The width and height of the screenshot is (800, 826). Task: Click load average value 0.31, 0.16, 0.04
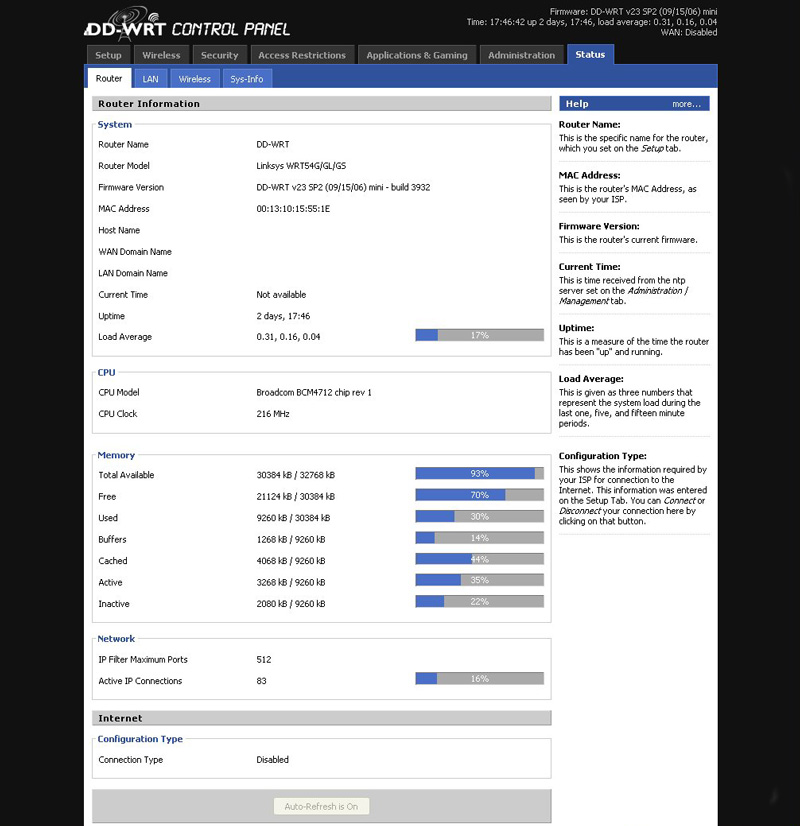click(x=288, y=337)
